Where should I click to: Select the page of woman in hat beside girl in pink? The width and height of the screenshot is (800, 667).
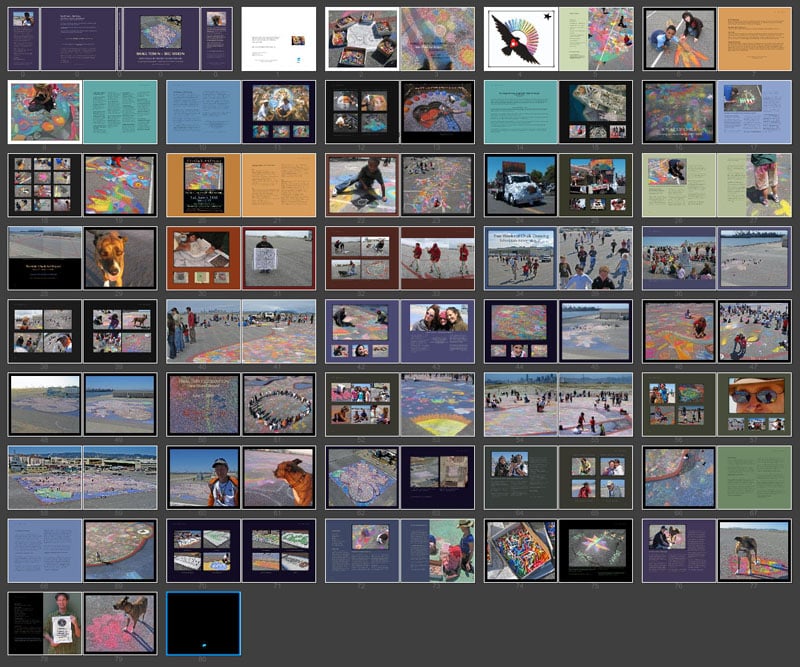pos(438,551)
